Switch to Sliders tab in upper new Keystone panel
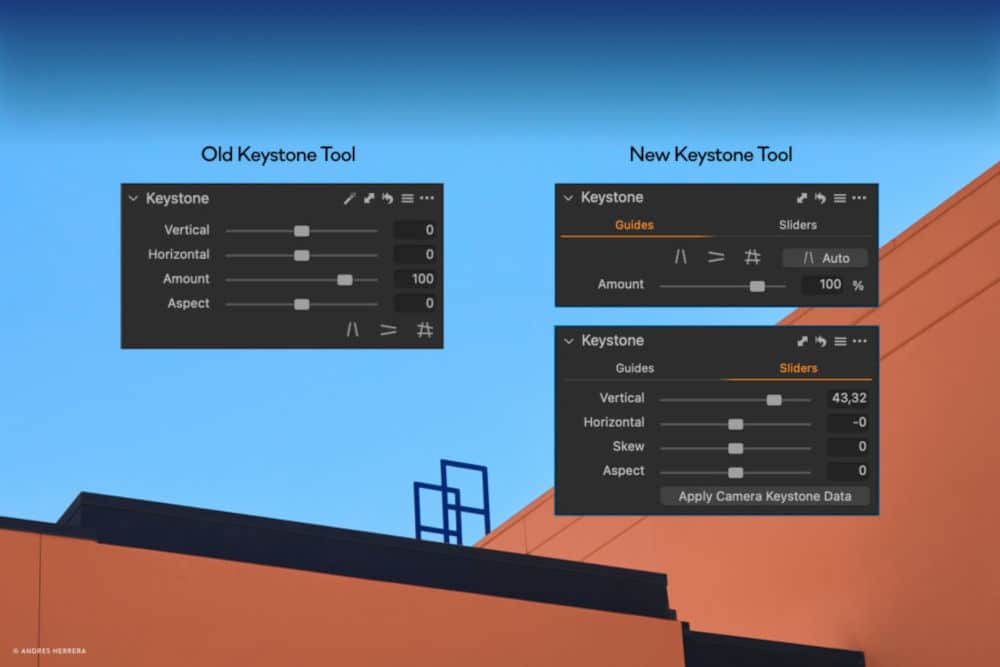Viewport: 1000px width, 667px height. tap(797, 225)
